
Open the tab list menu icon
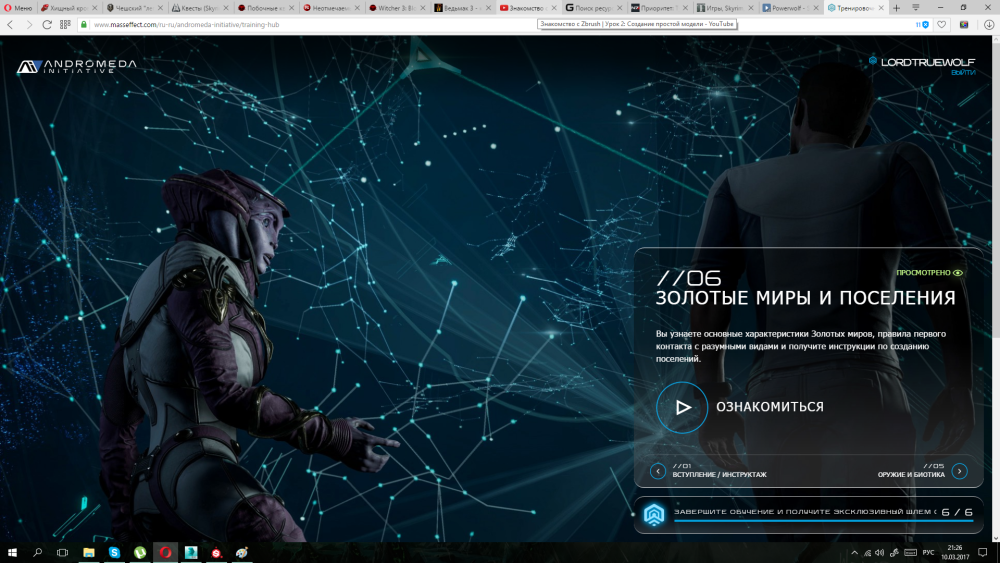coord(916,8)
